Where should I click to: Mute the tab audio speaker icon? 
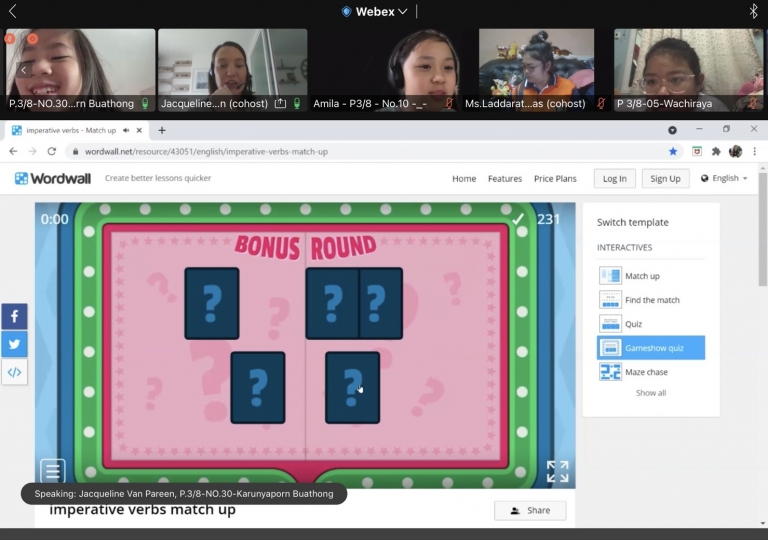[126, 130]
